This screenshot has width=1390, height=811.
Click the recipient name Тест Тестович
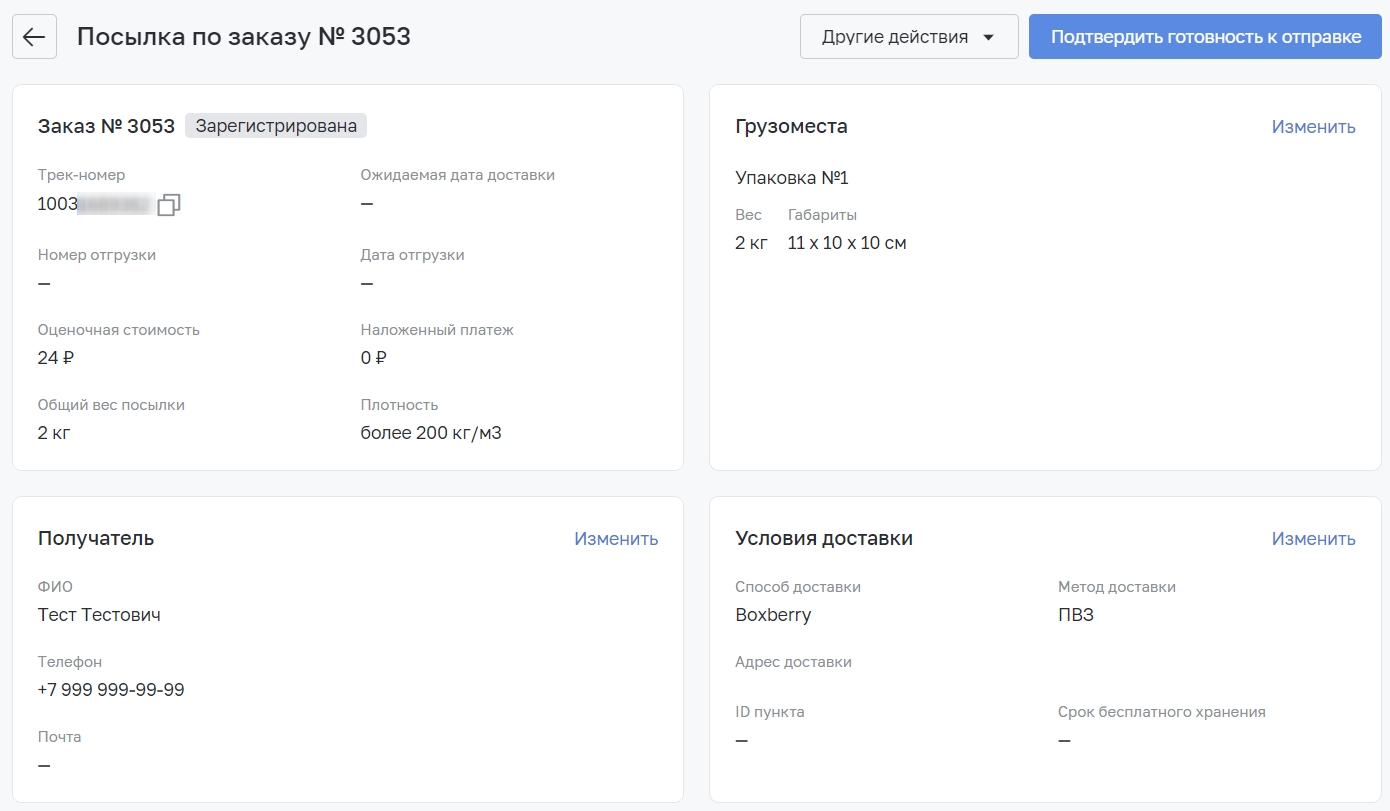pos(99,615)
